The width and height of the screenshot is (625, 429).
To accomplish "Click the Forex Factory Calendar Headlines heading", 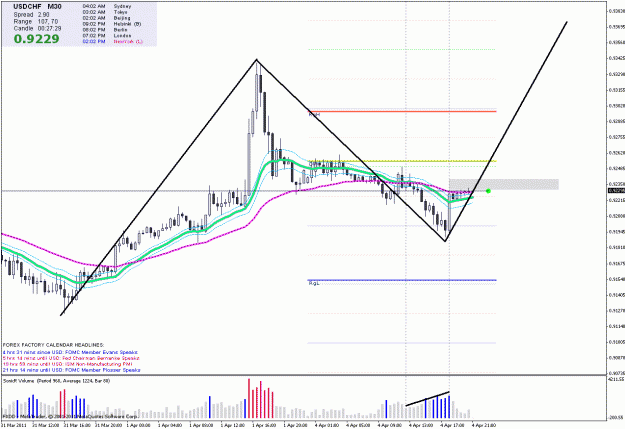I will point(53,345).
